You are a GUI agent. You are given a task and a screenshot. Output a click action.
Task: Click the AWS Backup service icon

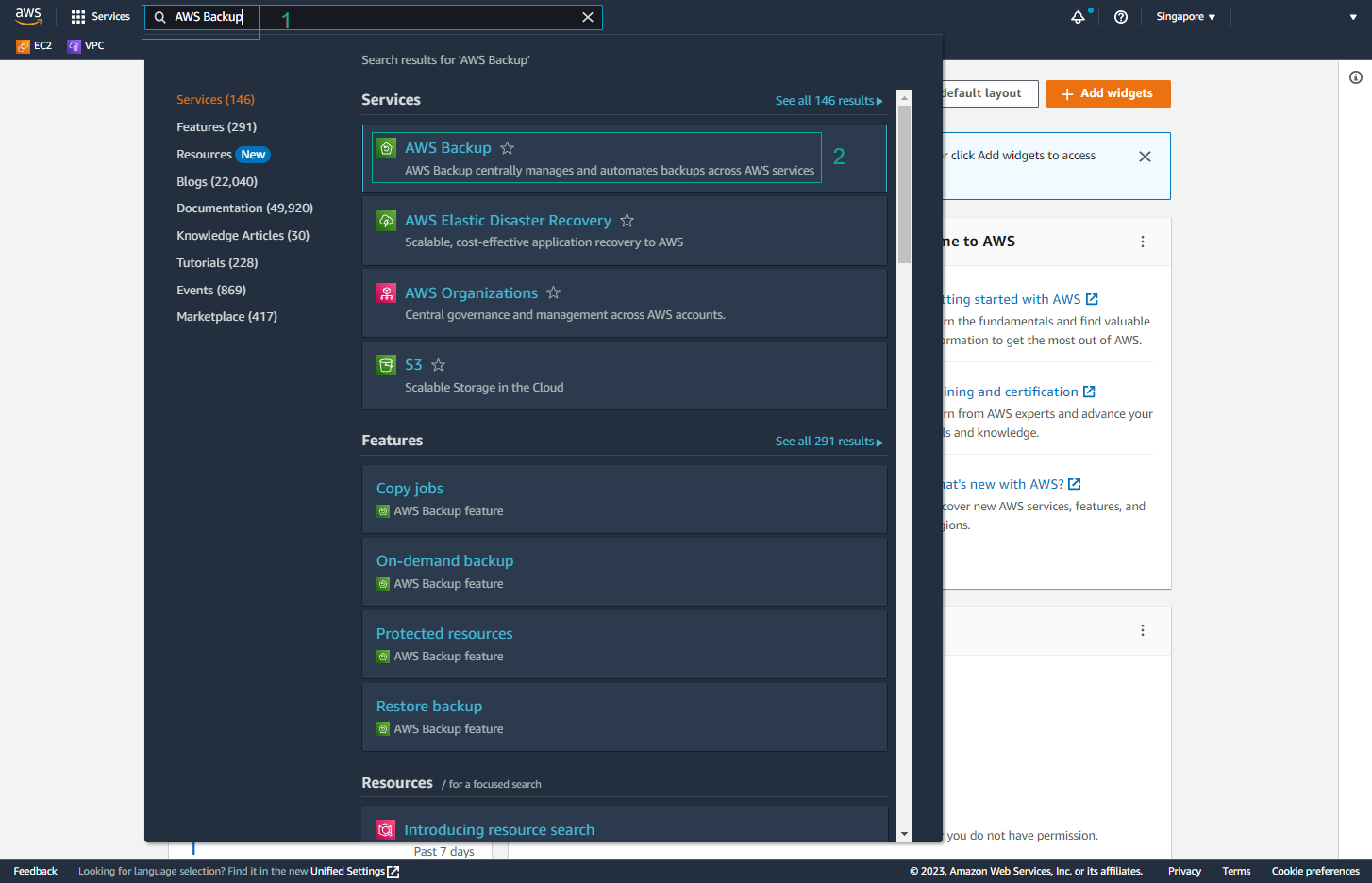tap(386, 148)
